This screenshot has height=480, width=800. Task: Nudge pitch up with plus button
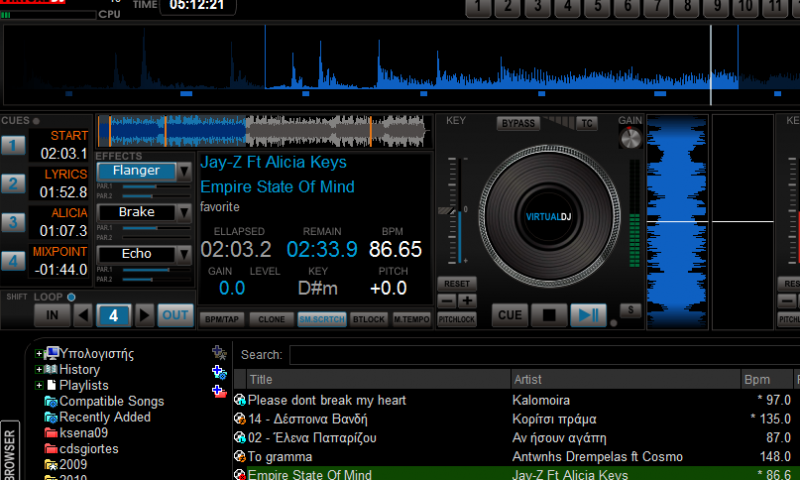[467, 301]
